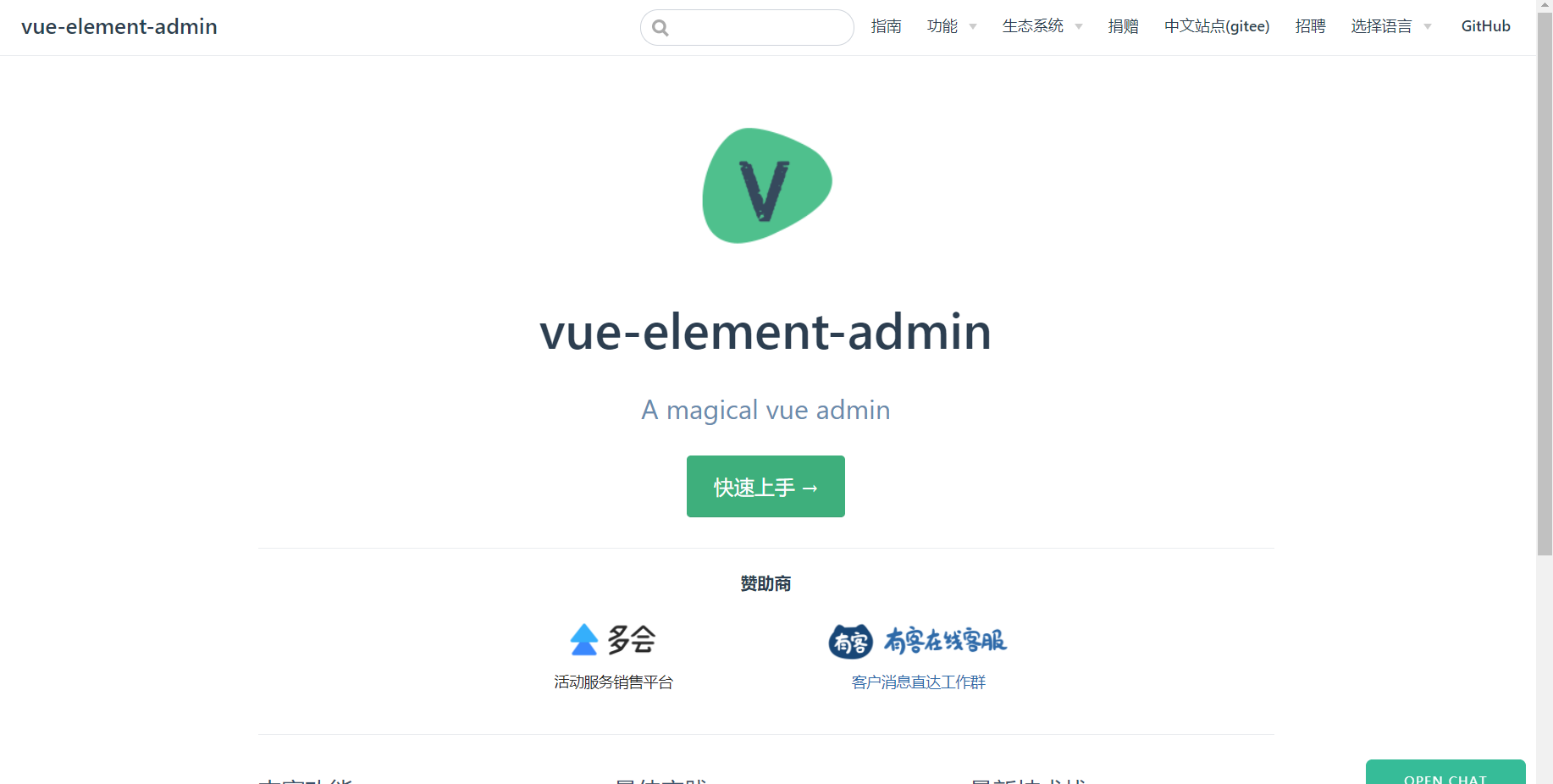Expand the 功能 dropdown menu

tap(952, 26)
